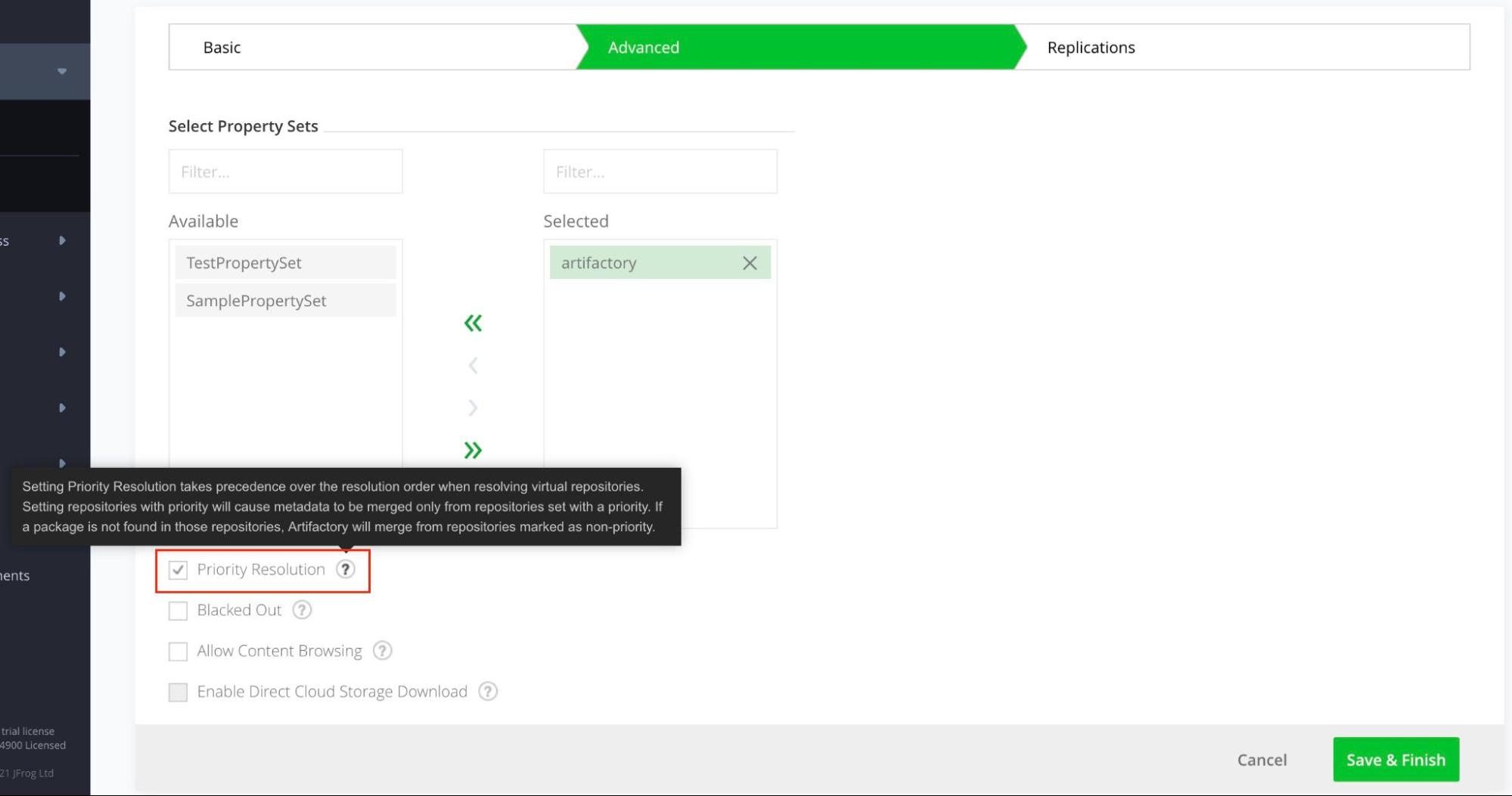Uncheck the Priority Resolution checkbox
Viewport: 1512px width, 796px height.
(x=178, y=570)
